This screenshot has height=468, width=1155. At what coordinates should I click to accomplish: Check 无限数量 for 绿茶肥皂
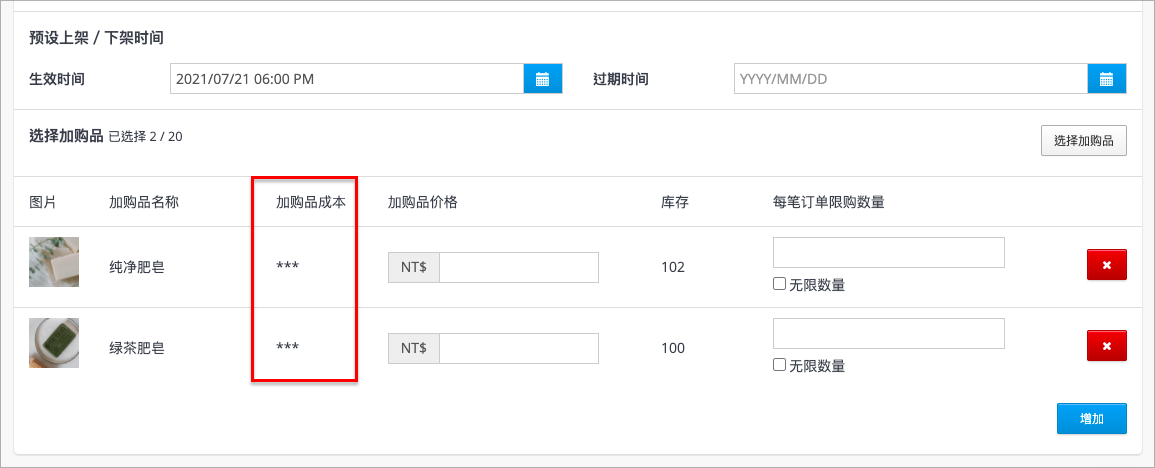(779, 365)
